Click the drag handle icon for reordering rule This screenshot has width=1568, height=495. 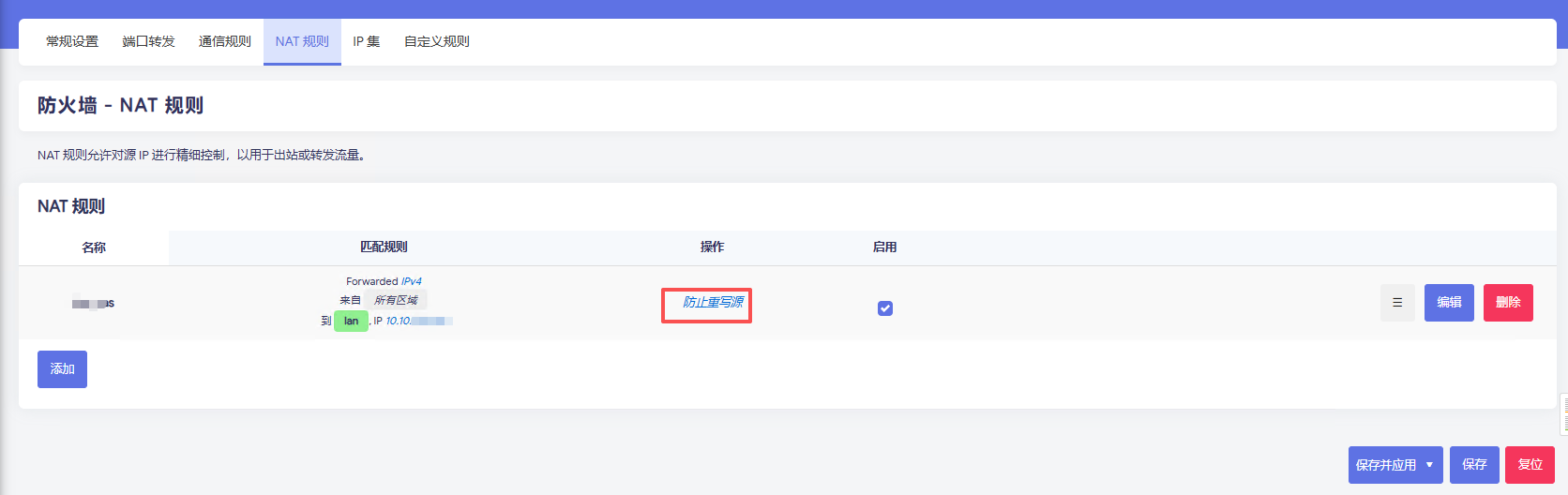coord(1396,303)
